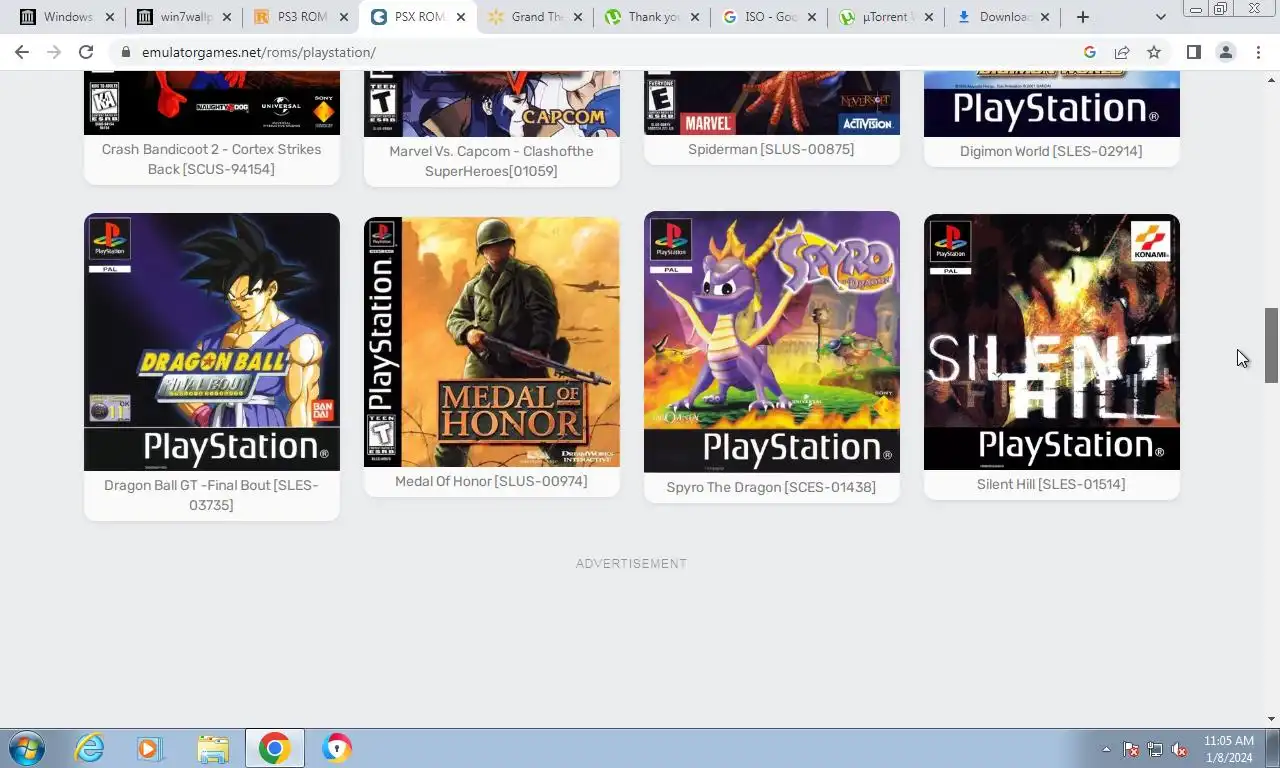Image resolution: width=1280 pixels, height=768 pixels.
Task: View site information lock icon
Action: 125,52
